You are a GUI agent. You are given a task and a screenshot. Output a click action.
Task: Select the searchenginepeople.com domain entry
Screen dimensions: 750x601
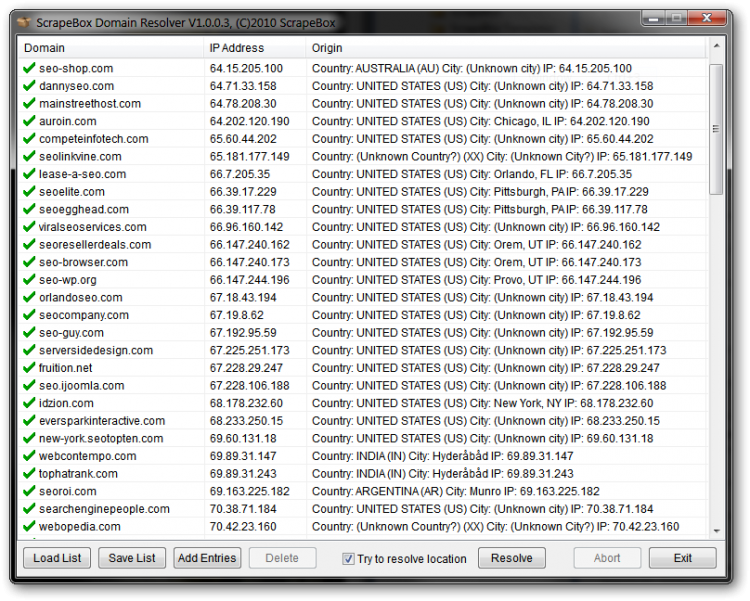pyautogui.click(x=104, y=509)
